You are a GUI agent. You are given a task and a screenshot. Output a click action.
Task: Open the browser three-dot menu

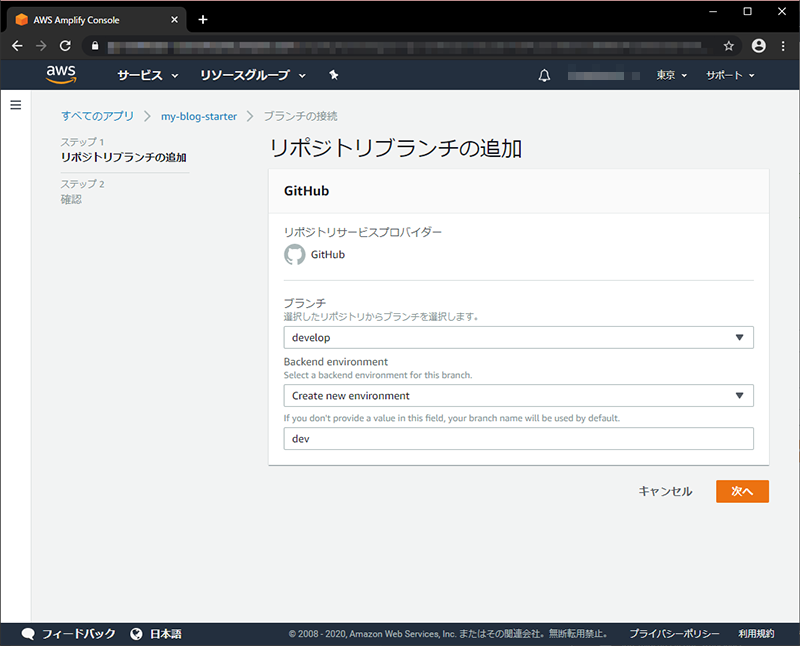pyautogui.click(x=783, y=46)
